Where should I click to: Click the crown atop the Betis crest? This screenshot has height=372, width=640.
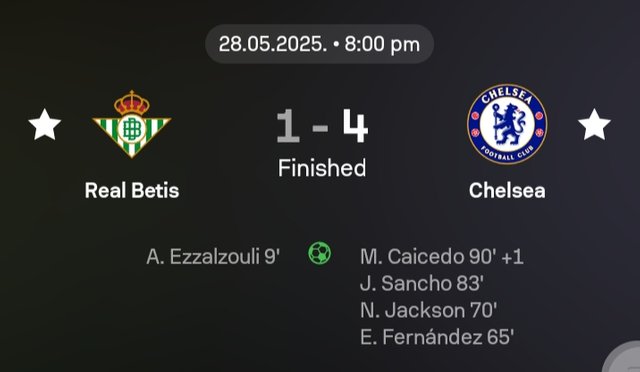coord(131,102)
